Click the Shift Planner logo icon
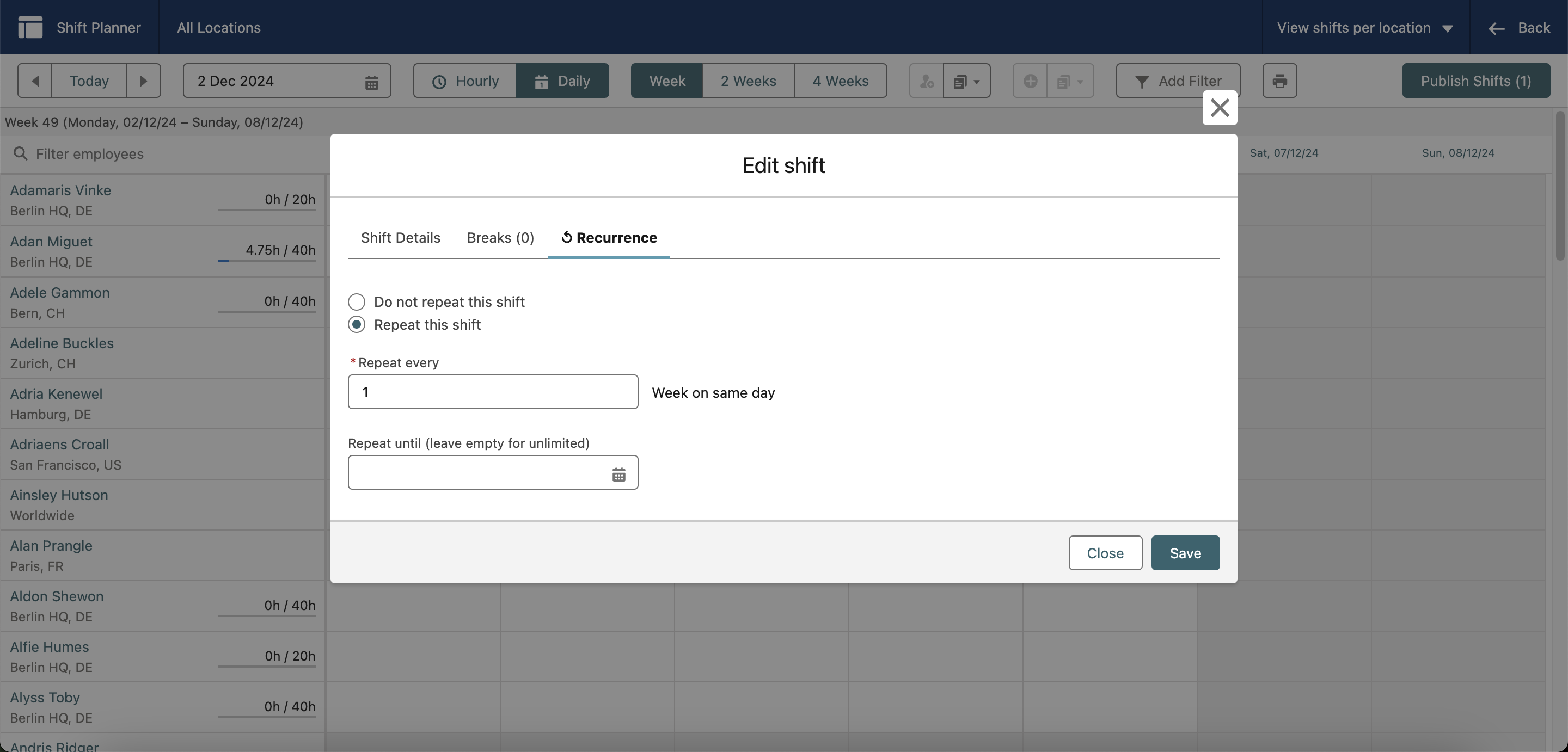Viewport: 1568px width, 752px height. tap(29, 27)
